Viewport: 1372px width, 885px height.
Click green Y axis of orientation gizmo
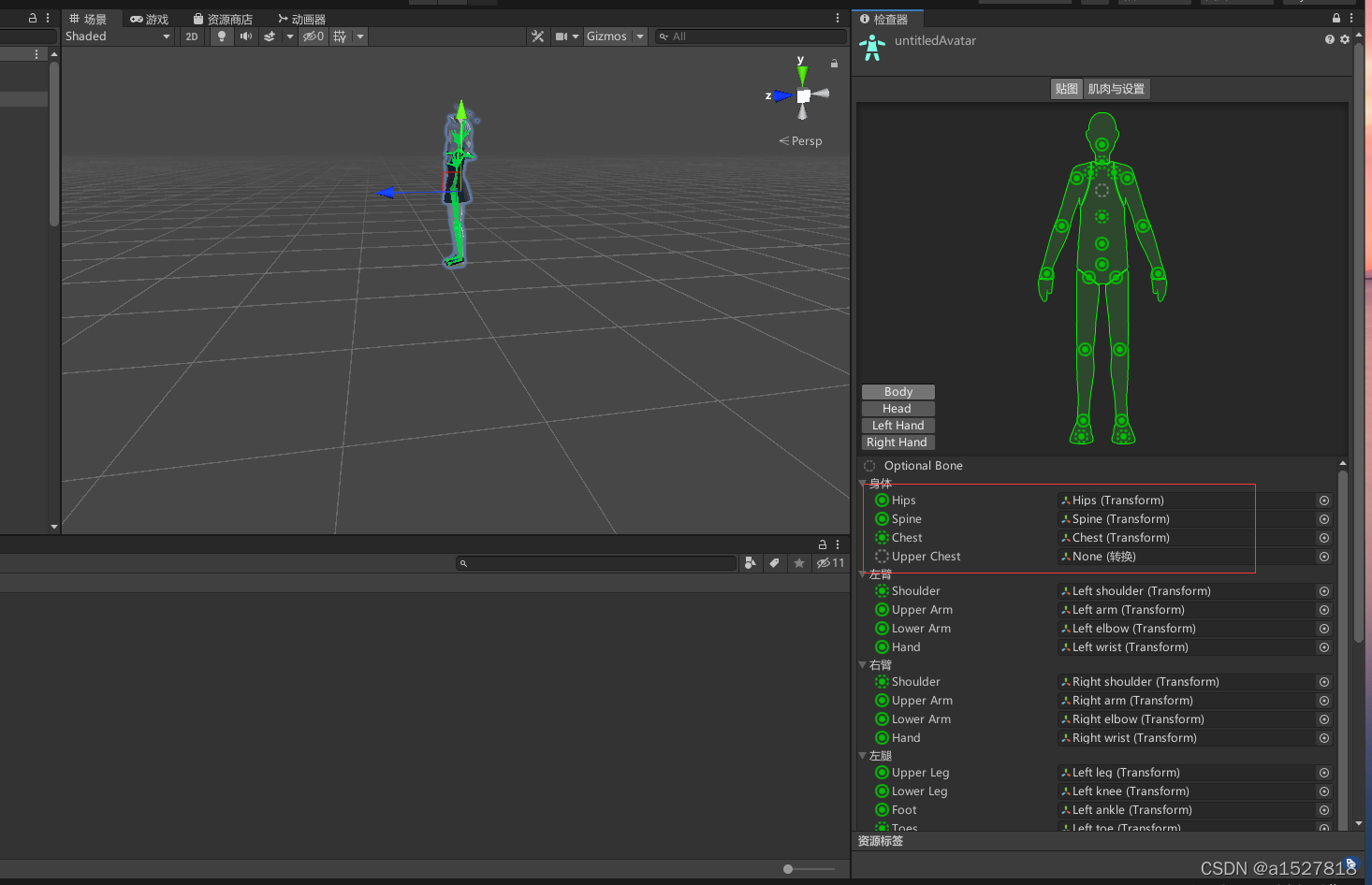(x=801, y=74)
